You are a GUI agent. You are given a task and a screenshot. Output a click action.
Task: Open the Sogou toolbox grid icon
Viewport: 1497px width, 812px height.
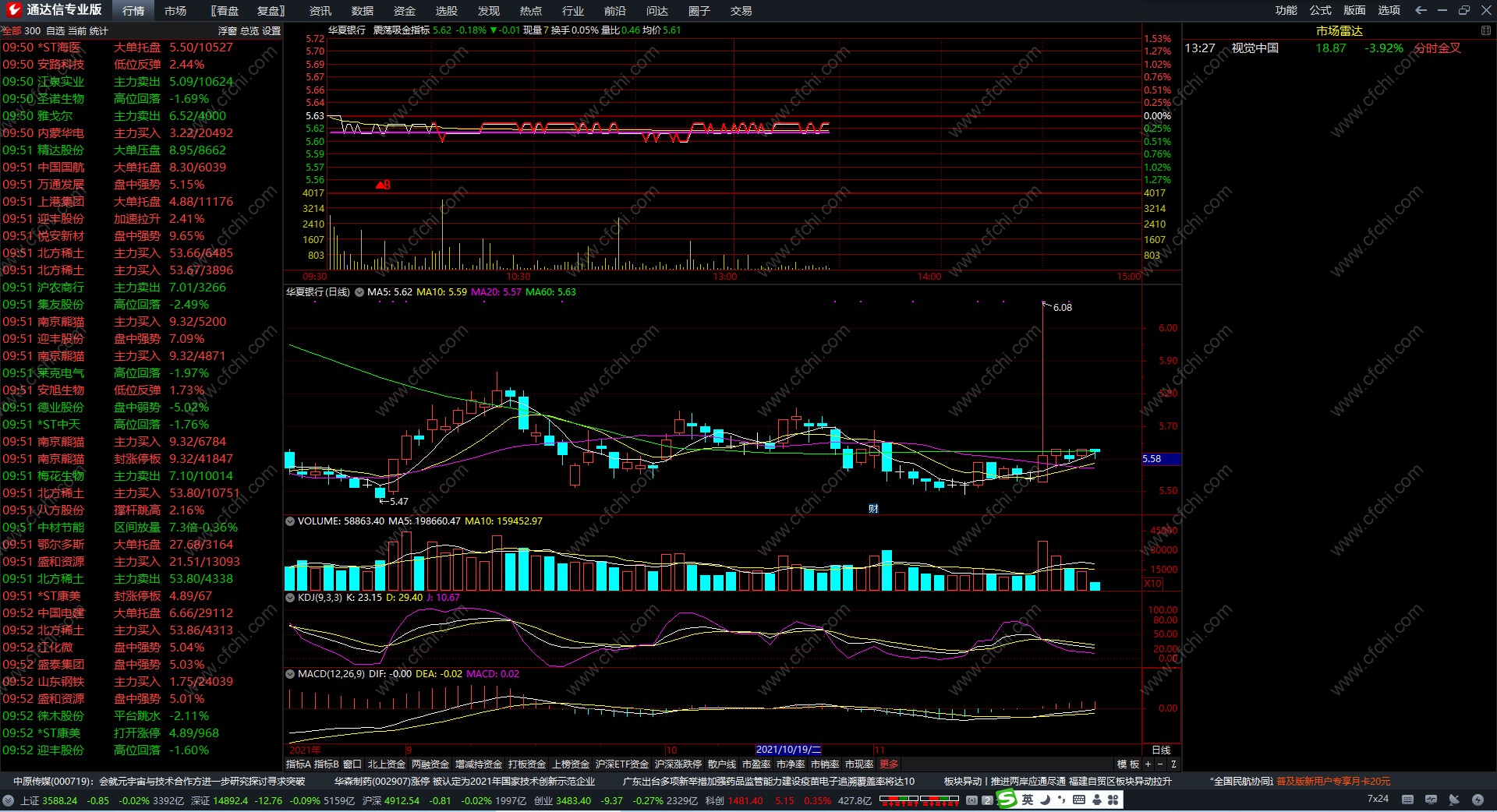1113,800
